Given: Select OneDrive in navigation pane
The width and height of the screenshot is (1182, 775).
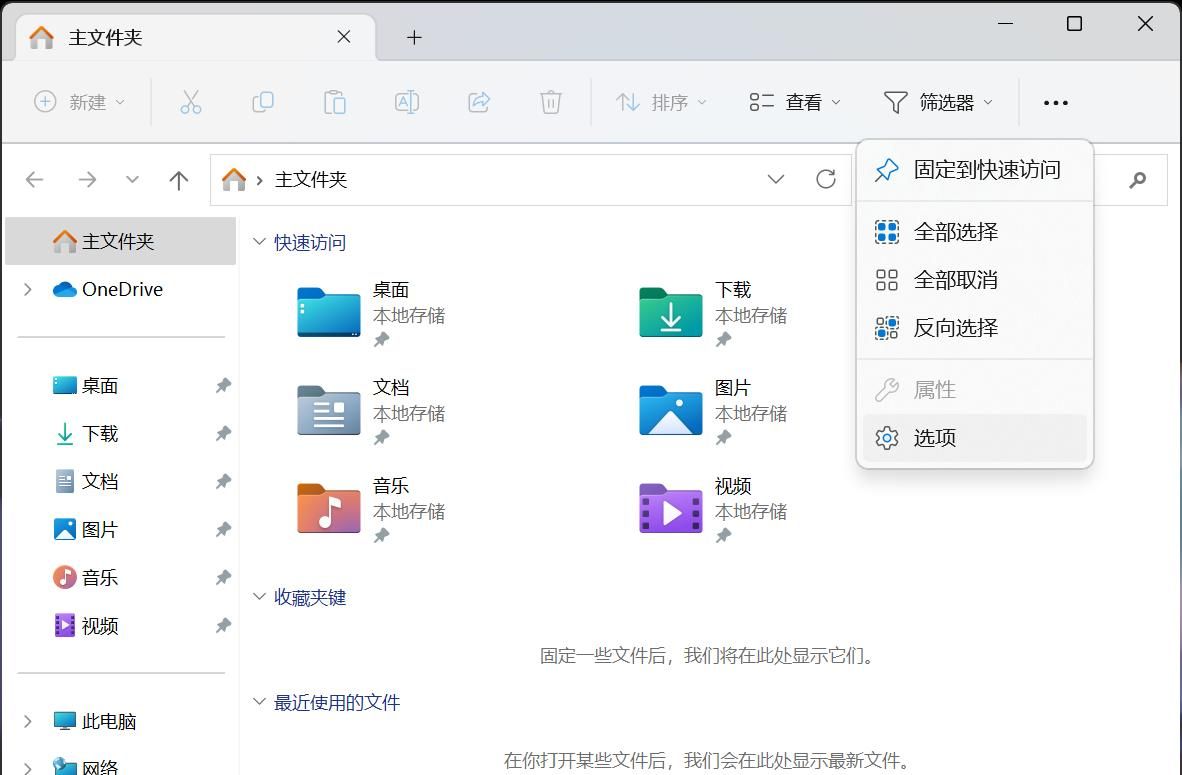Looking at the screenshot, I should 121,289.
